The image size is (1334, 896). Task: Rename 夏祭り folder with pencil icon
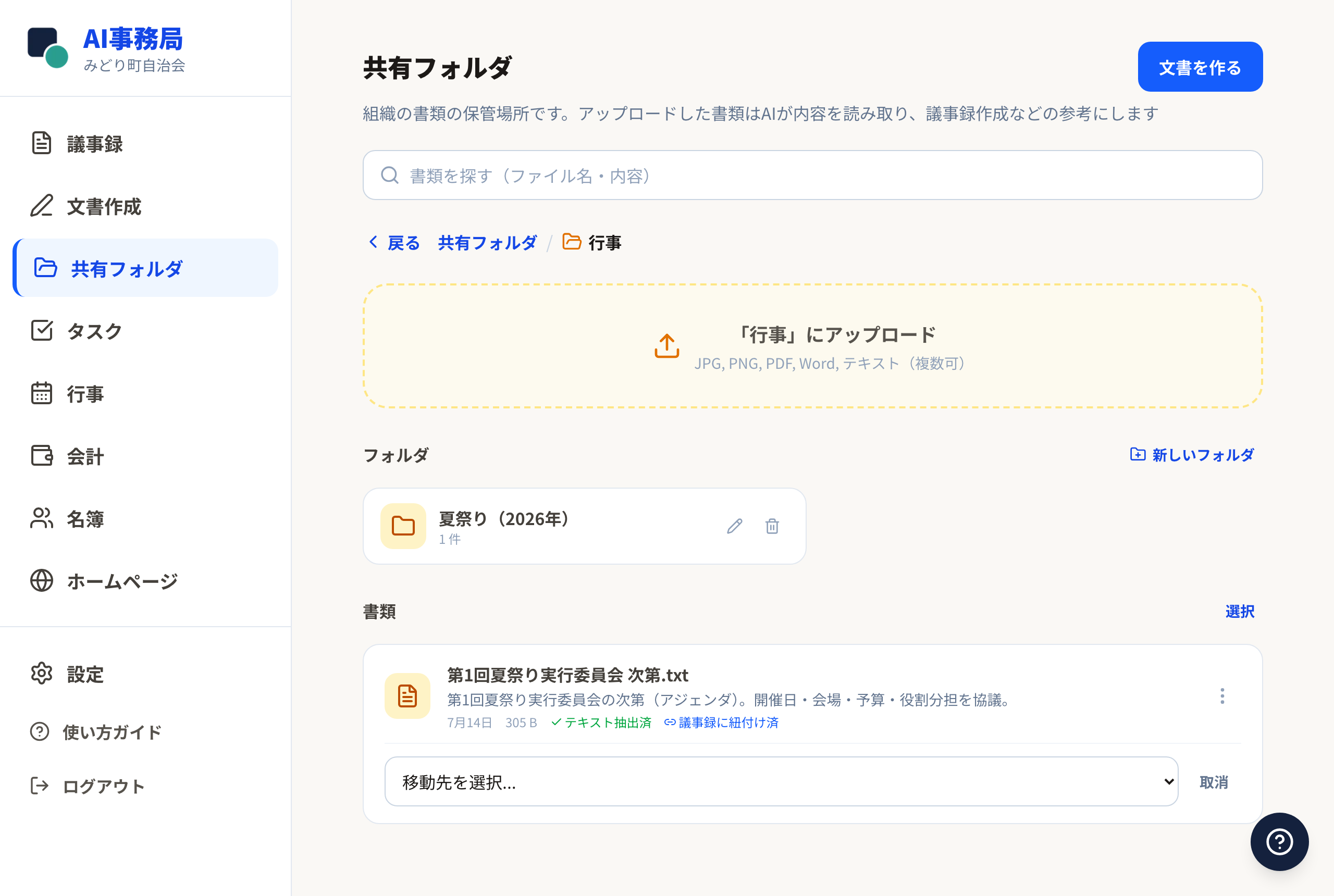pos(734,526)
